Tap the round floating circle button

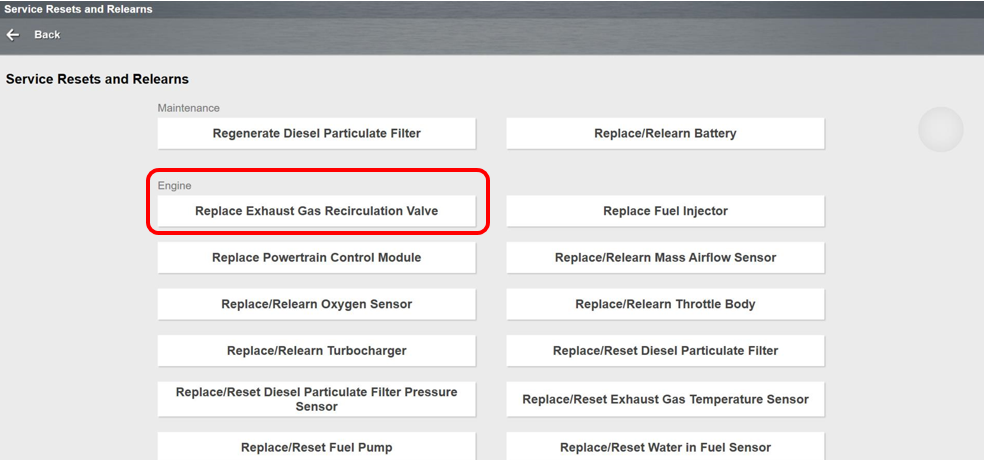pyautogui.click(x=940, y=130)
